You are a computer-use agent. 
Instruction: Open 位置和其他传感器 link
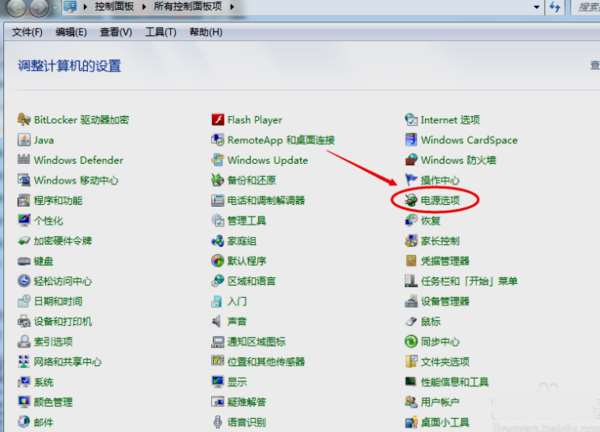click(266, 362)
